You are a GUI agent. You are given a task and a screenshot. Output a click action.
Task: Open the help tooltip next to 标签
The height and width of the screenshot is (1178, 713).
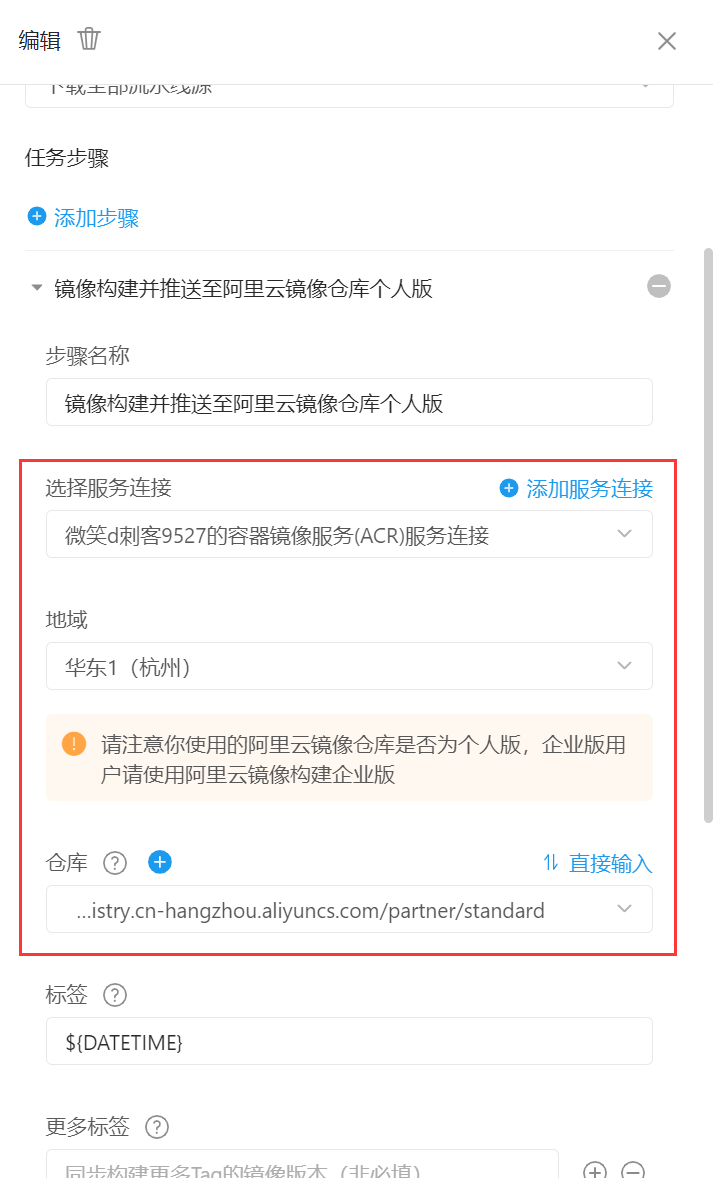click(115, 995)
